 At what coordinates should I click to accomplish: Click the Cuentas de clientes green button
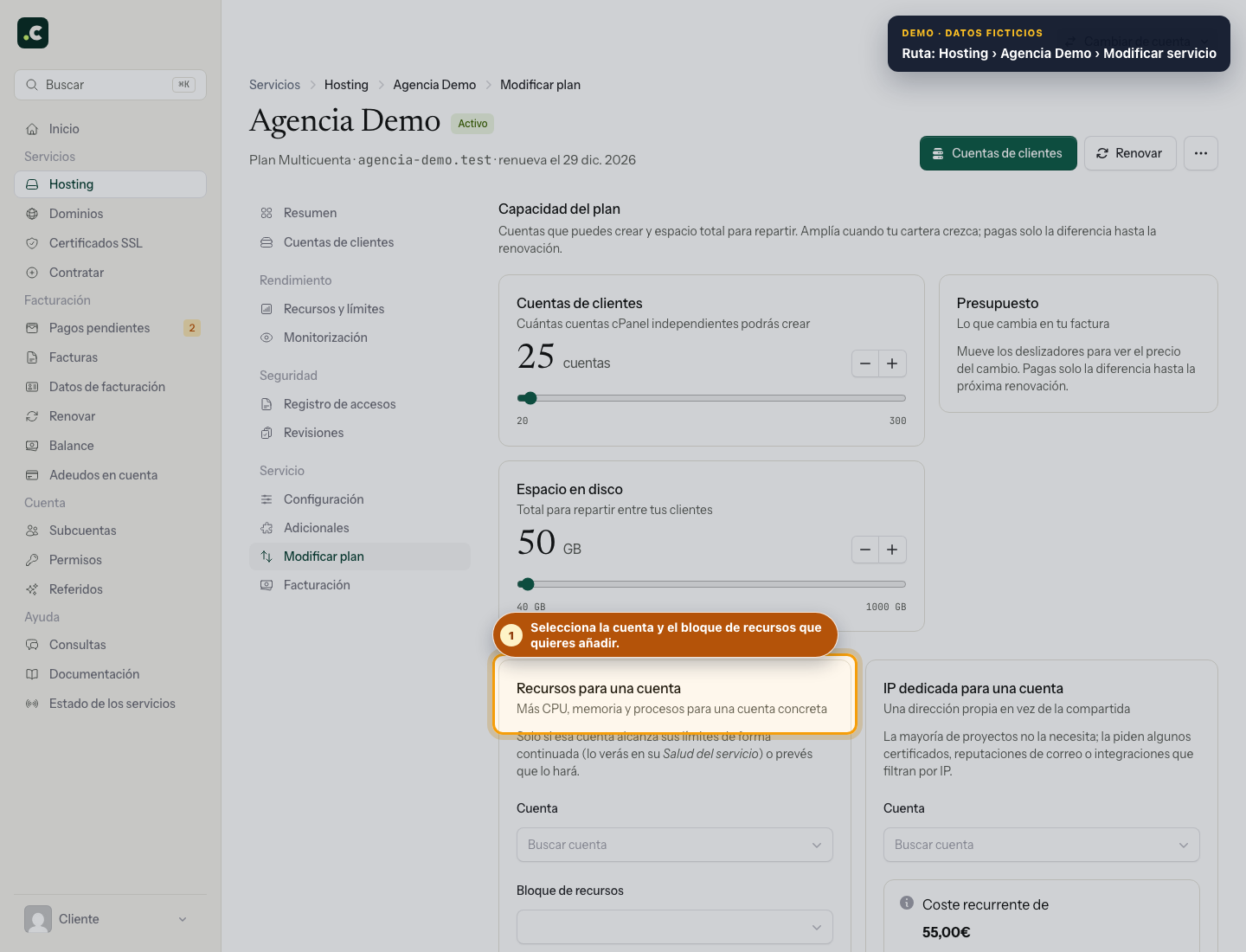pyautogui.click(x=999, y=153)
